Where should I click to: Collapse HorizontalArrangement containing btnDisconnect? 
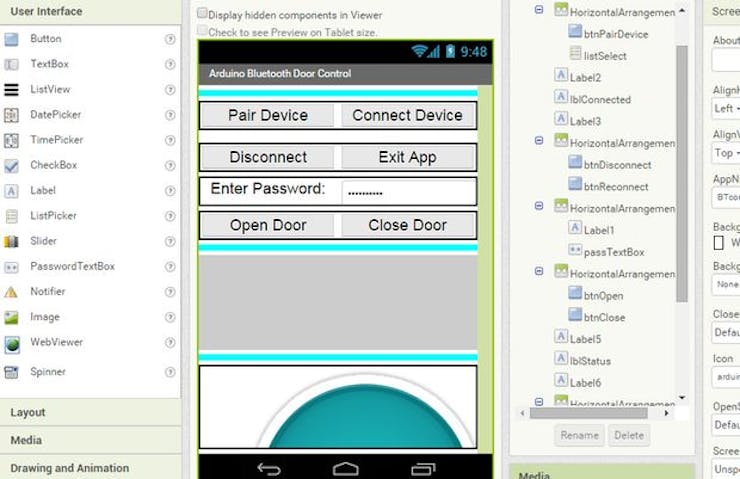[x=538, y=141]
